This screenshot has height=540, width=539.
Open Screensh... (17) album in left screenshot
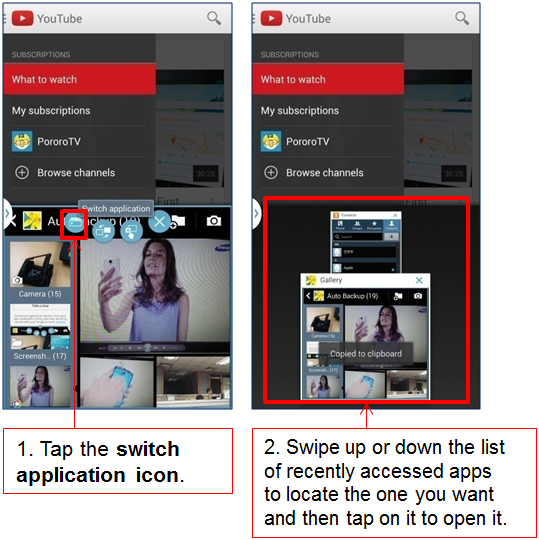pos(40,332)
